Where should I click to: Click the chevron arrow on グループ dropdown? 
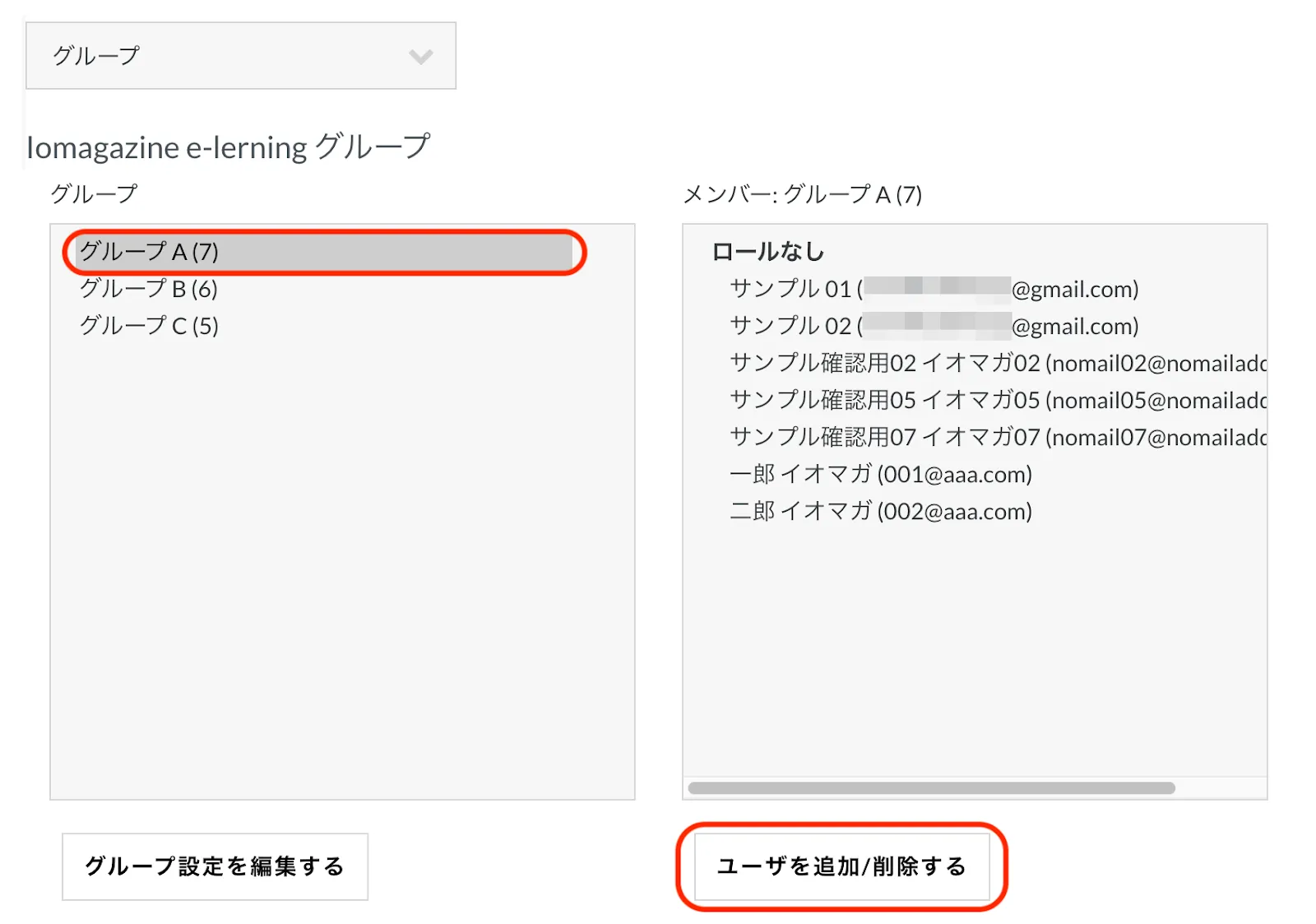(x=420, y=57)
